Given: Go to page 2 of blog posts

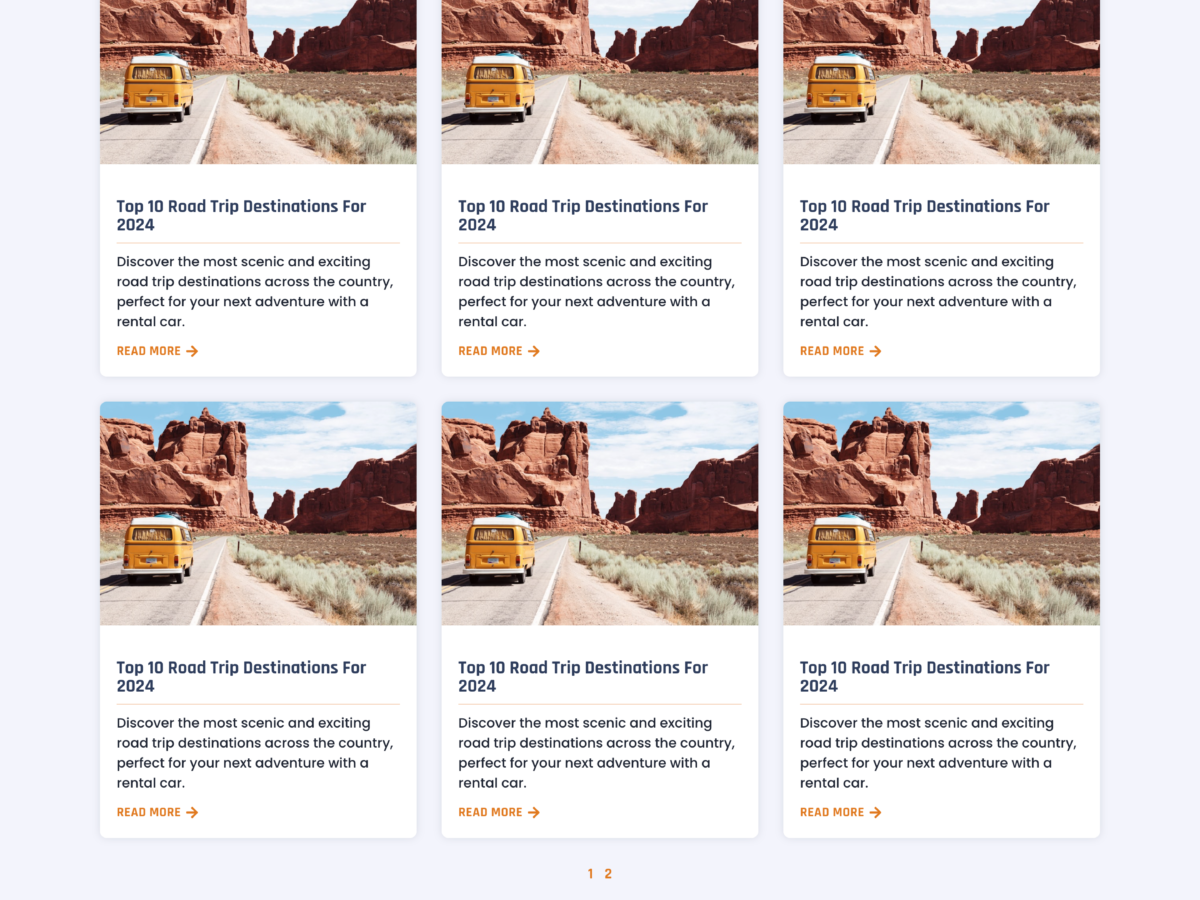Looking at the screenshot, I should 608,874.
